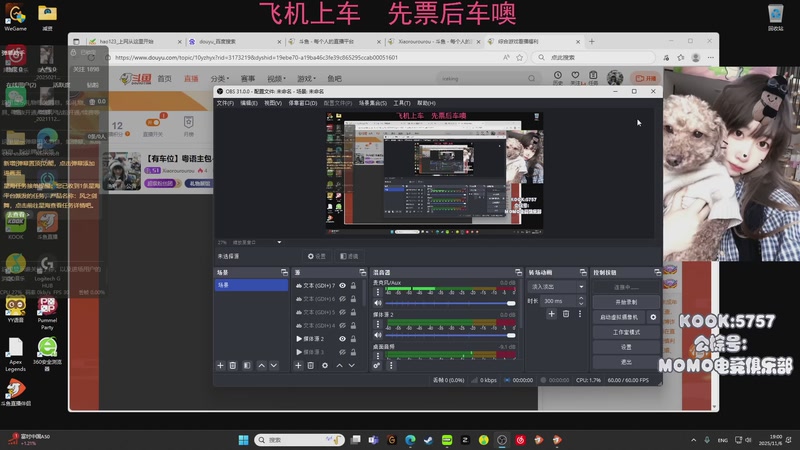800x450 pixels.
Task: Open Douyu following heart icon
Action: pos(576,77)
